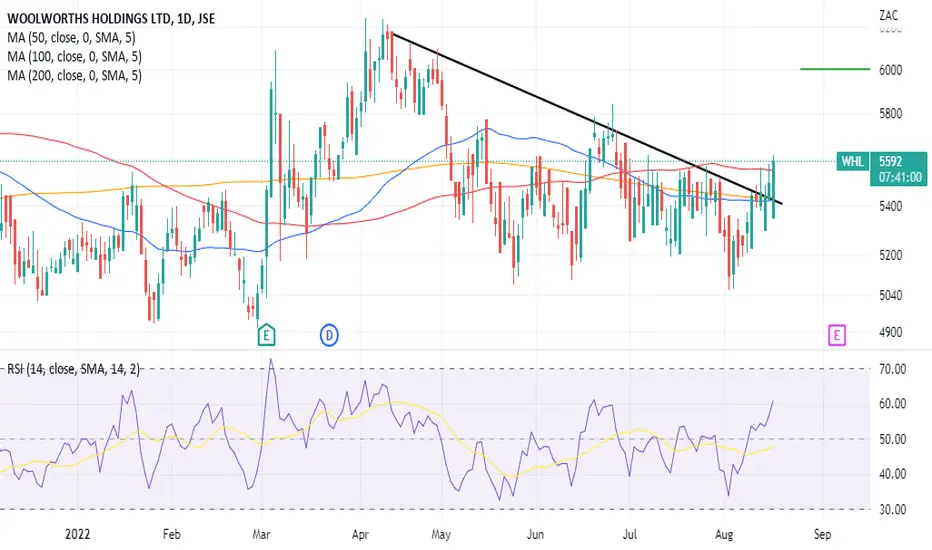Click the 5200 price axis label
This screenshot has width=932, height=550.
click(890, 255)
